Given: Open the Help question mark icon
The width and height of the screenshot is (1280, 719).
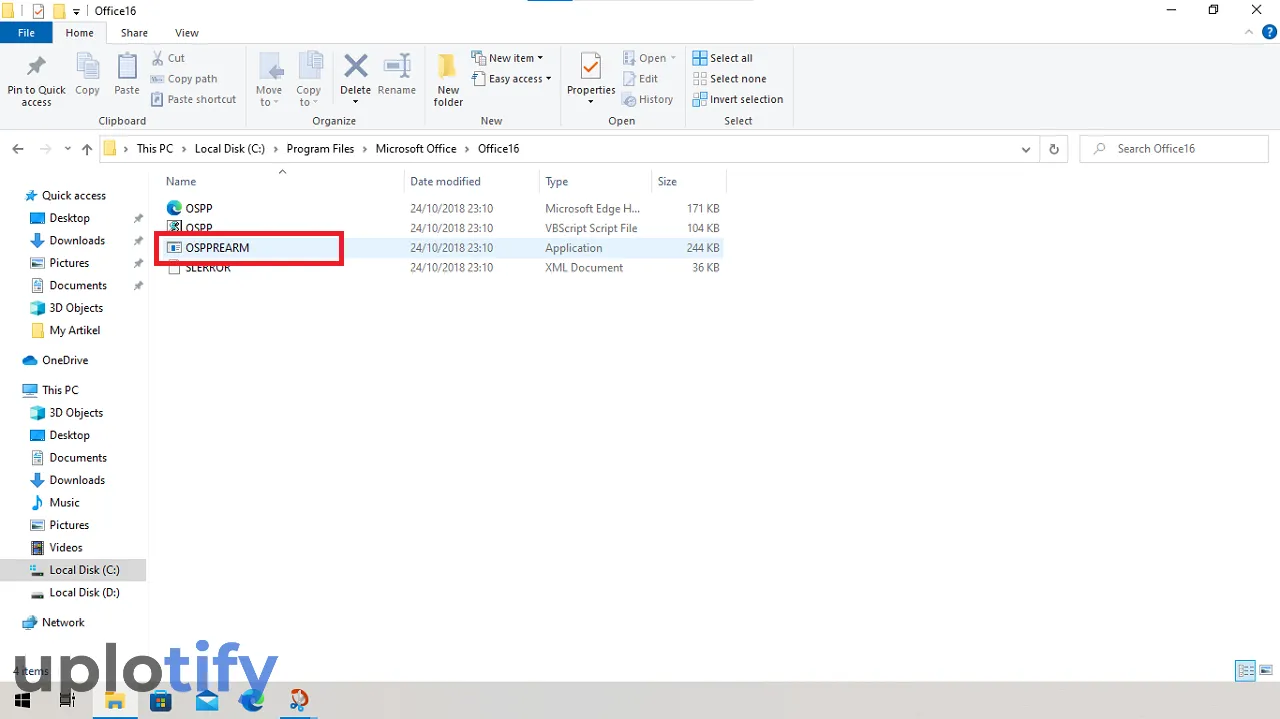Looking at the screenshot, I should [x=1269, y=33].
